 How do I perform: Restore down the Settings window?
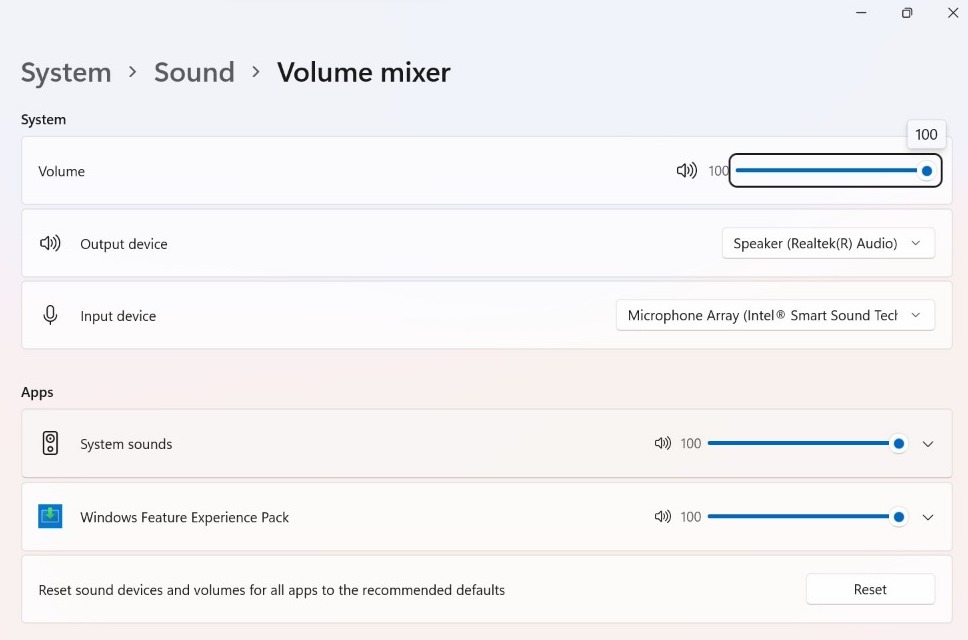tap(907, 13)
